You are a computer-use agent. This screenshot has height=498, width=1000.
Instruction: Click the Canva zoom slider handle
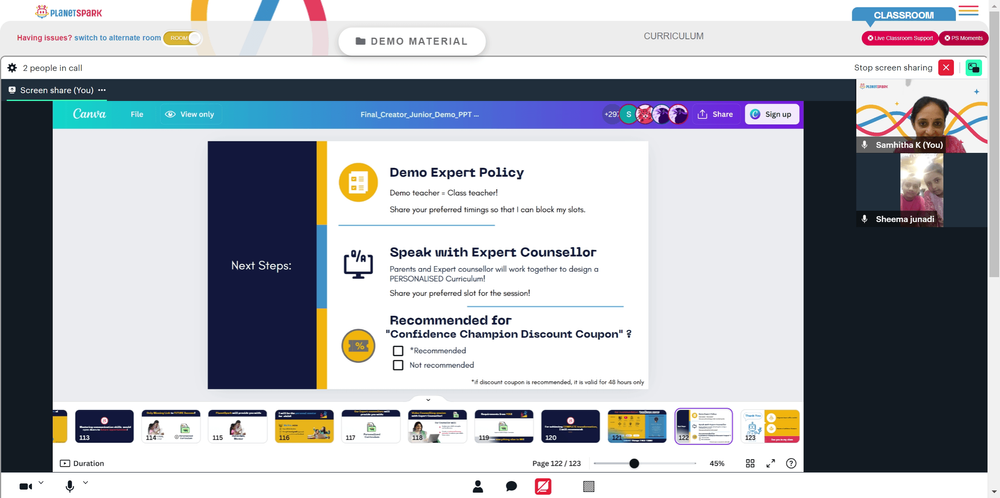coord(634,464)
